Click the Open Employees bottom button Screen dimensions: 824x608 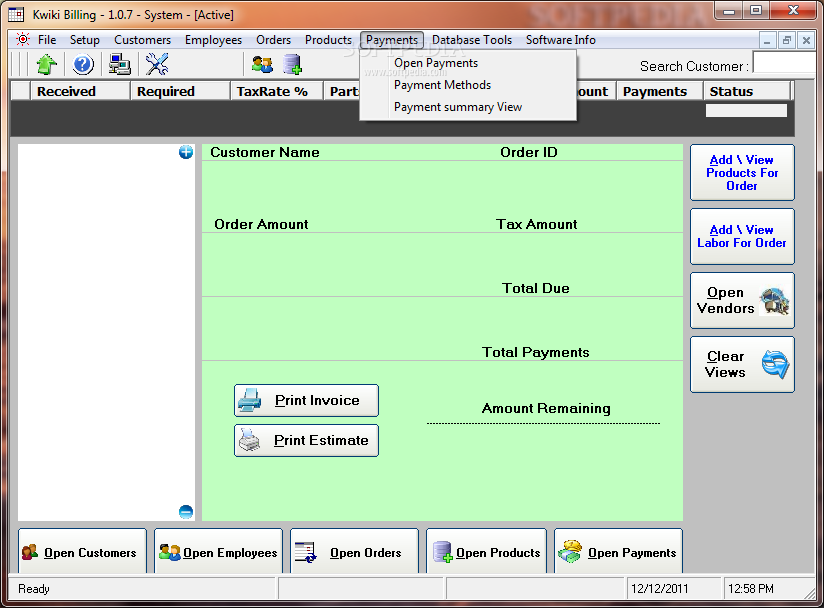(x=218, y=552)
